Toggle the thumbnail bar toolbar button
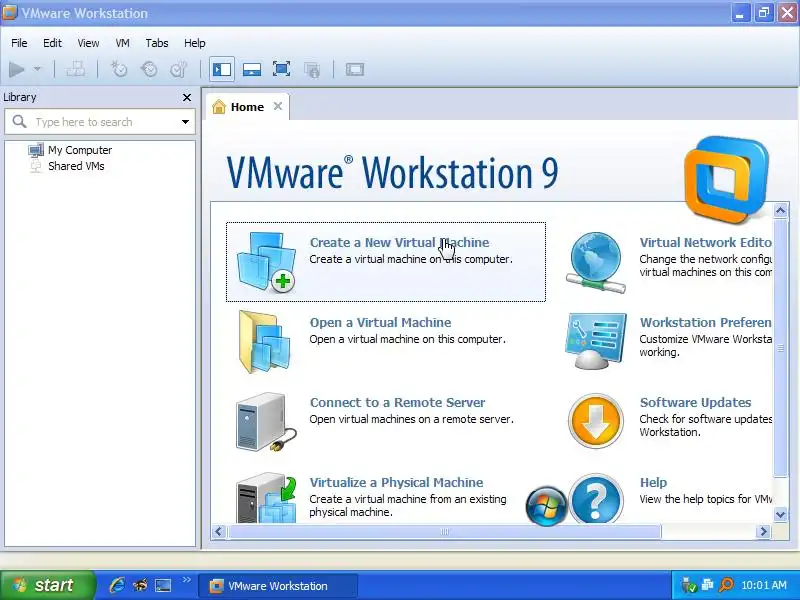The image size is (800, 600). [252, 69]
